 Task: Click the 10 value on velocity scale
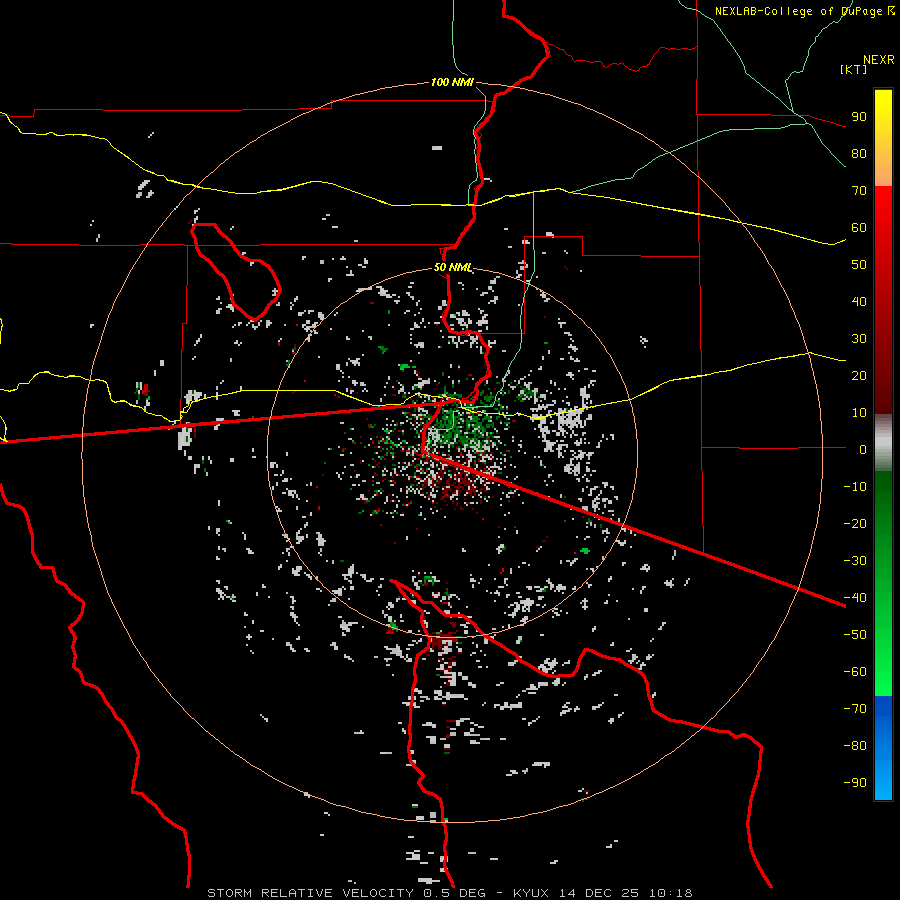(859, 413)
